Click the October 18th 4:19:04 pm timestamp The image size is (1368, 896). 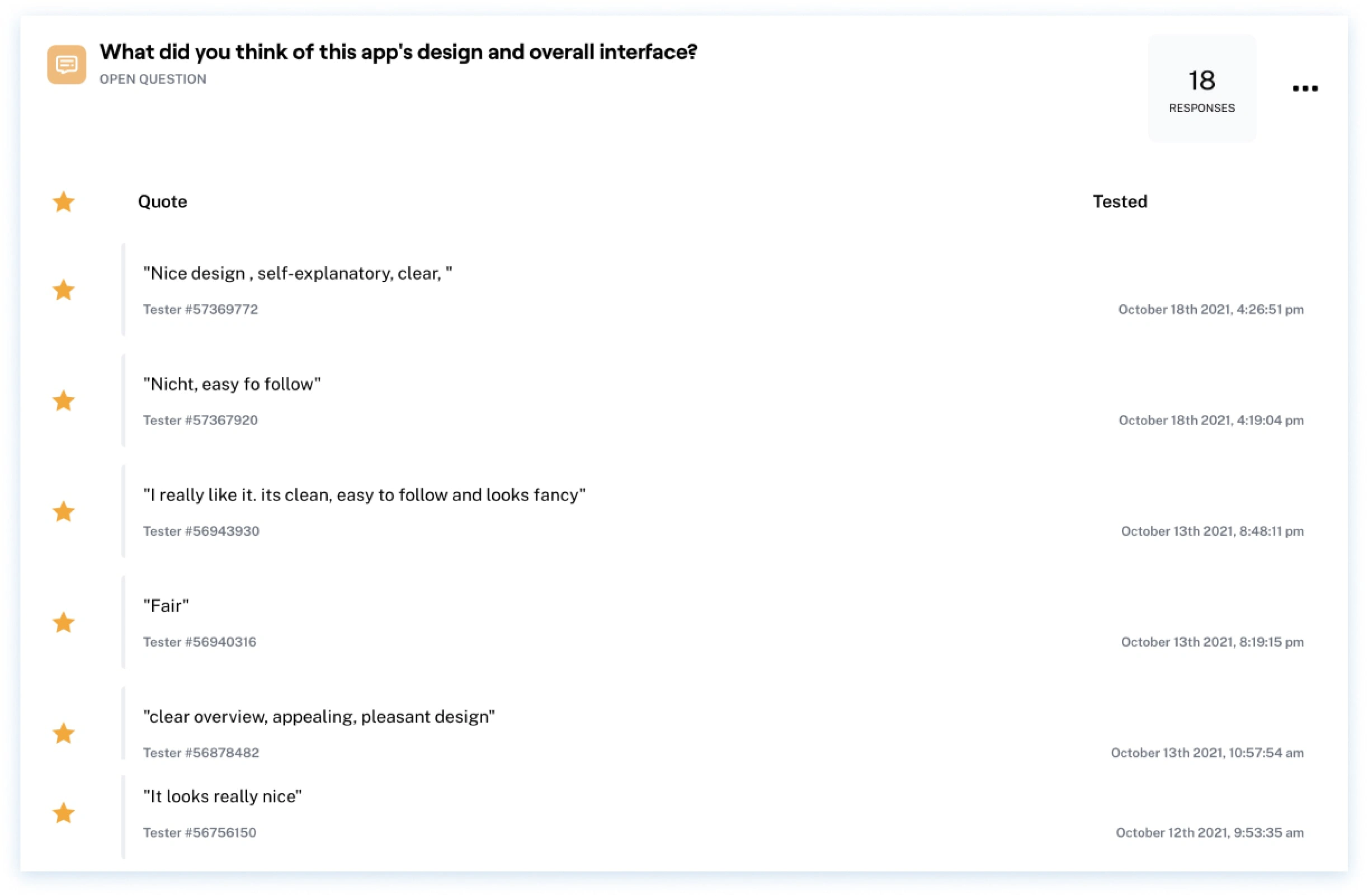1210,421
